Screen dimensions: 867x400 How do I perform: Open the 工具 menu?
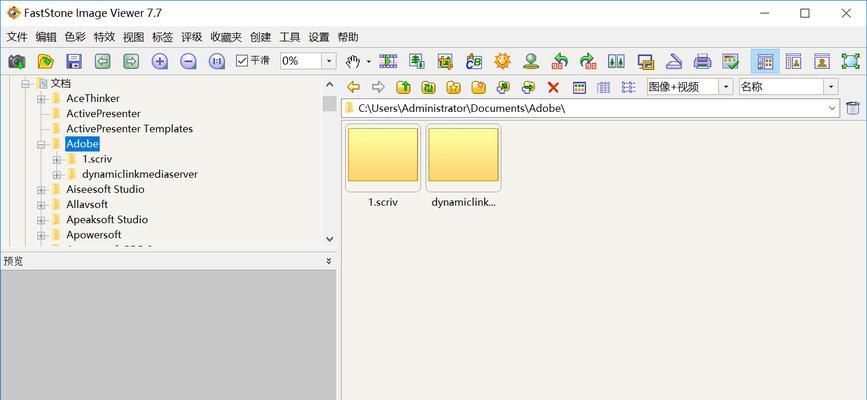[290, 38]
